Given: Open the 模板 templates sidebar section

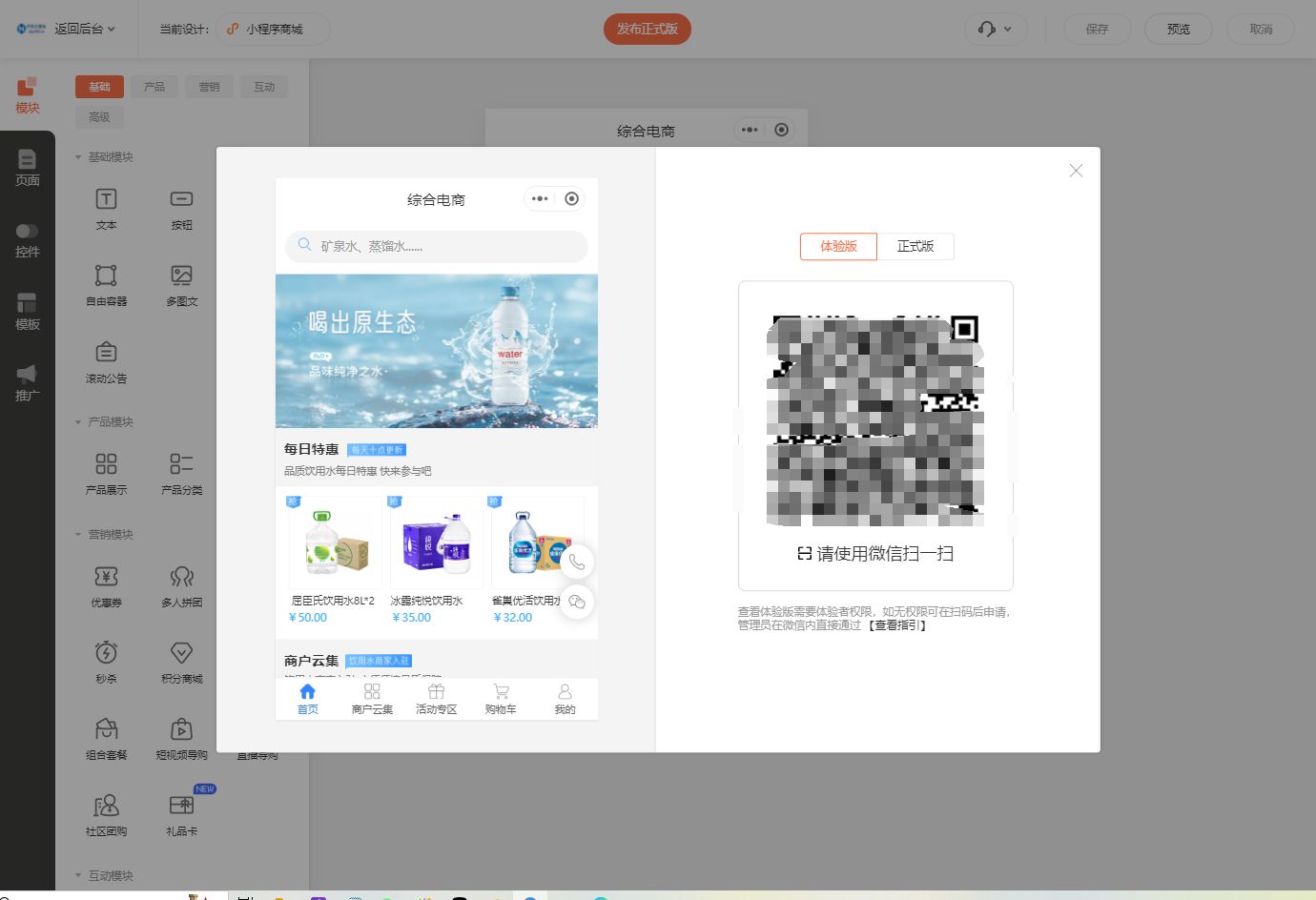Looking at the screenshot, I should click(28, 312).
